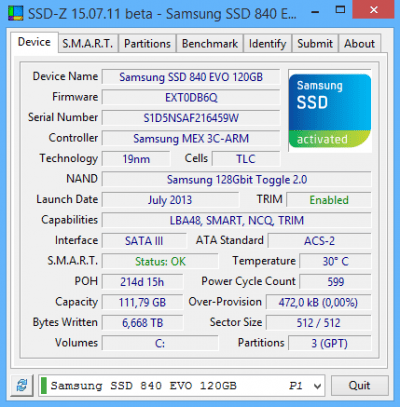Click the TRIM status 'Enabled'
This screenshot has width=400, height=407.
329,200
